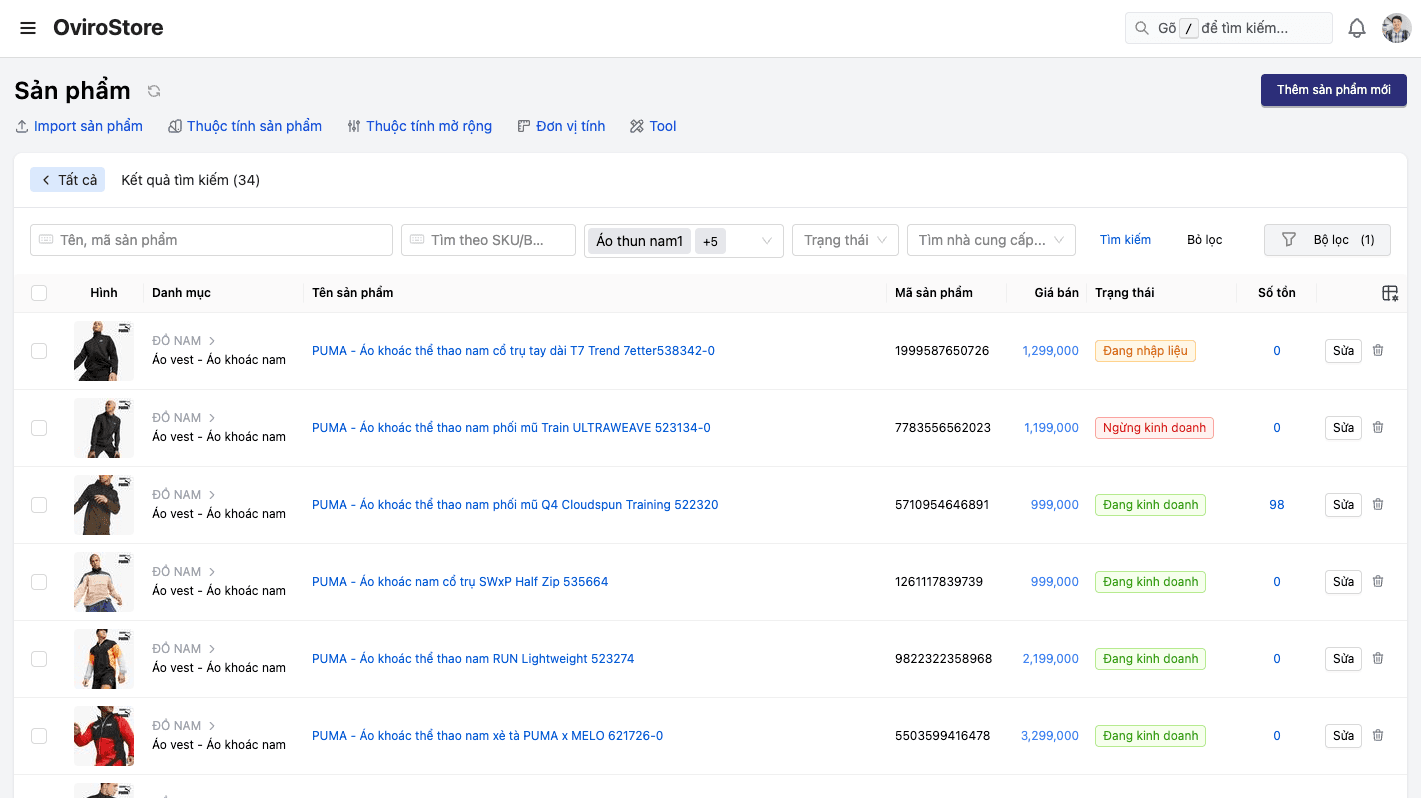Image resolution: width=1421 pixels, height=798 pixels.
Task: Open Thuộc tính mở rộng
Action: pyautogui.click(x=420, y=126)
